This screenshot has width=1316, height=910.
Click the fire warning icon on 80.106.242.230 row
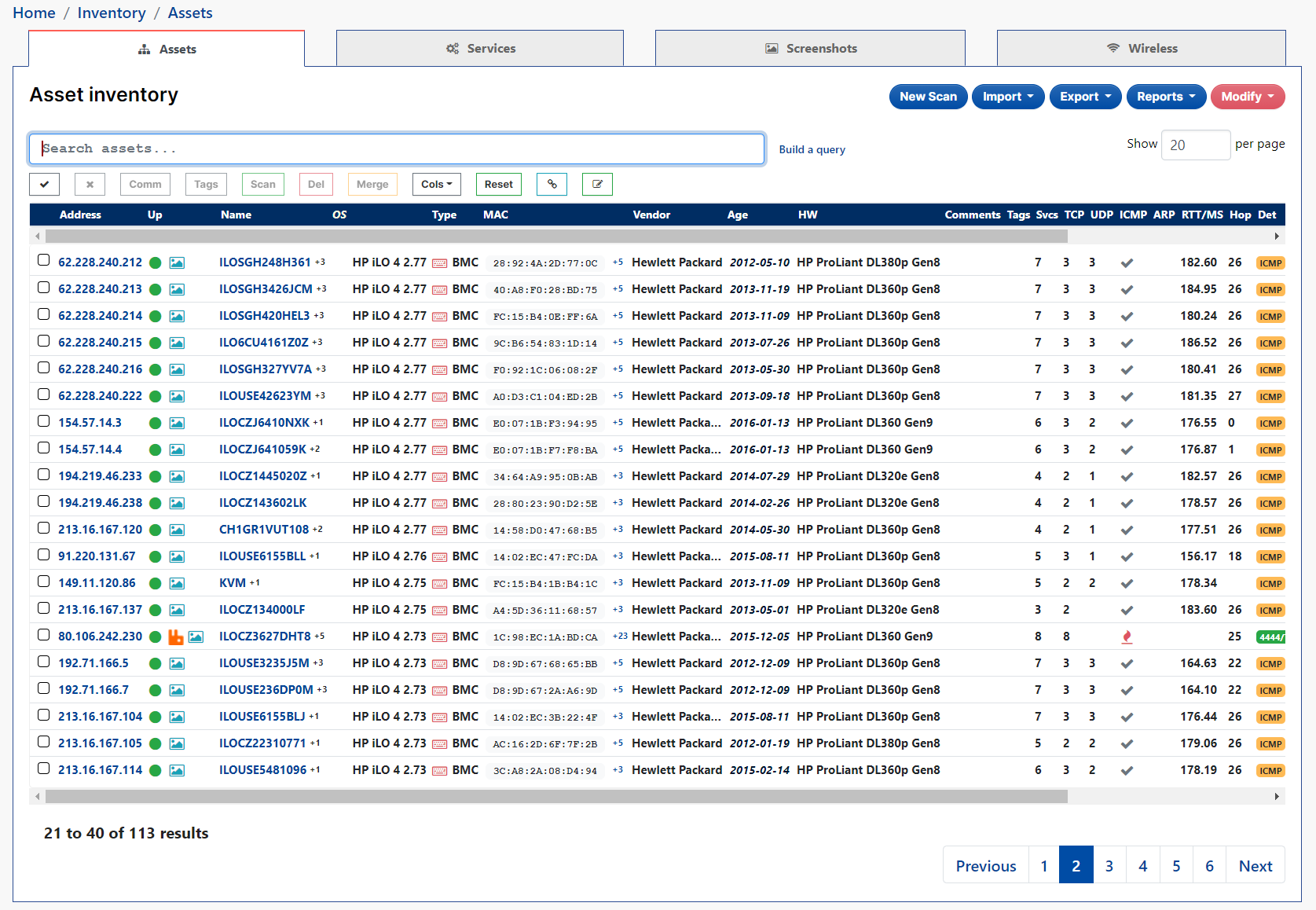(x=175, y=637)
